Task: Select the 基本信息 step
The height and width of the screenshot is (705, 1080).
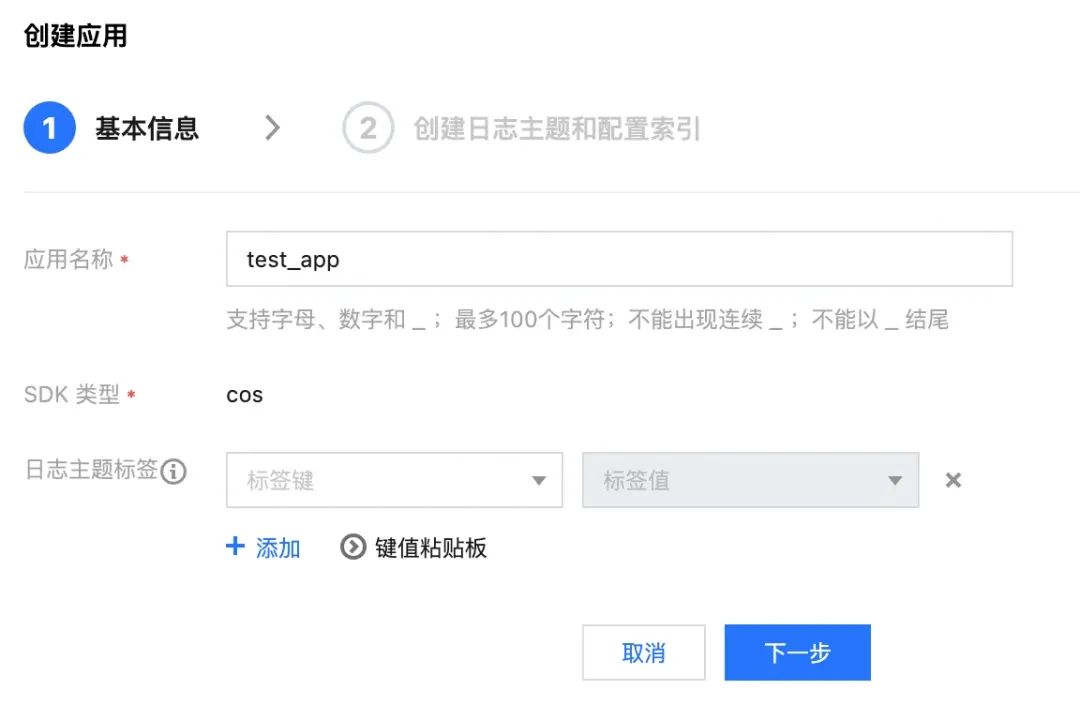Action: [146, 127]
